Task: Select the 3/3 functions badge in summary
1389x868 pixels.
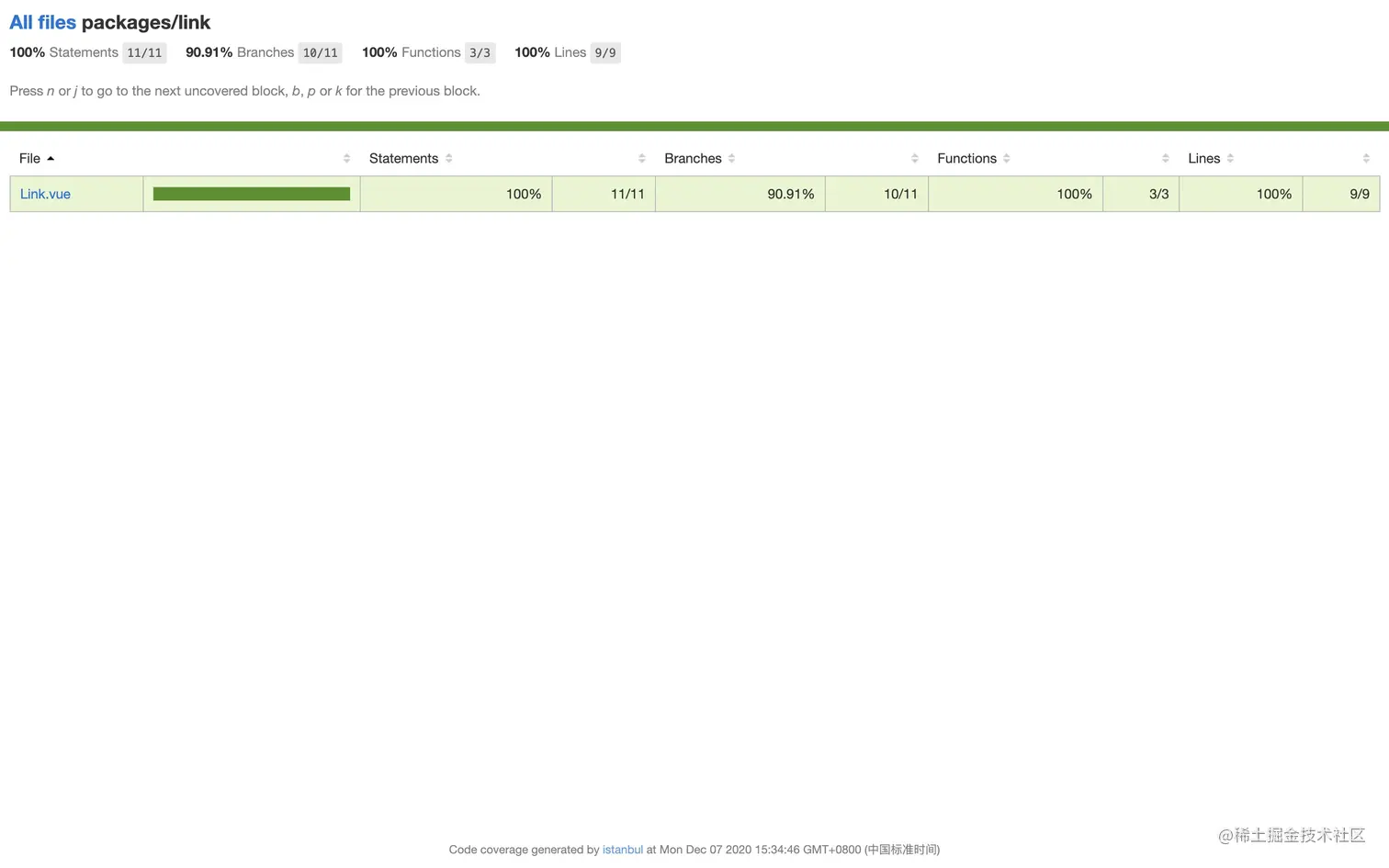Action: pos(480,52)
